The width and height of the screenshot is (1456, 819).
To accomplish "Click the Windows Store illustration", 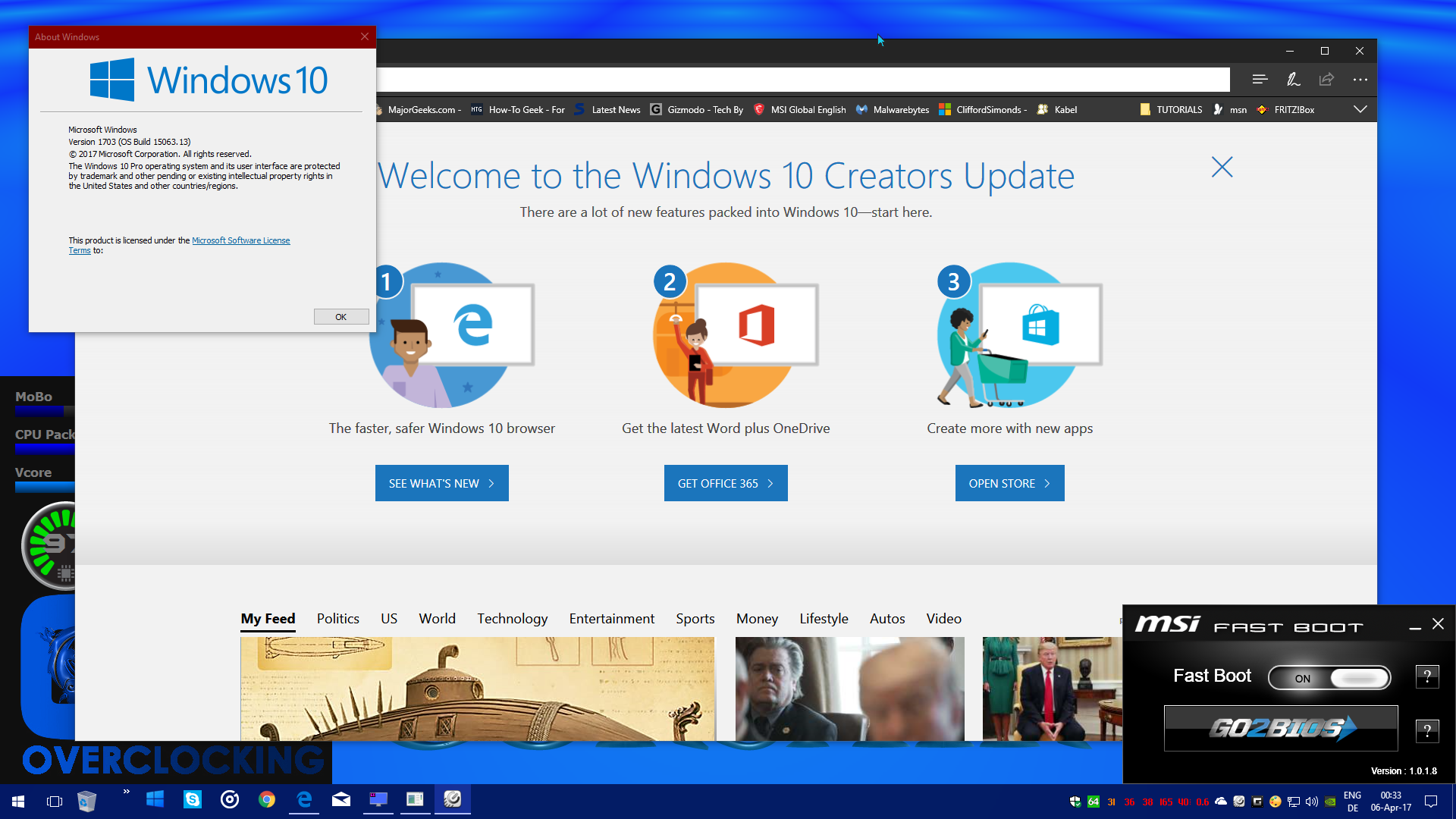I will pyautogui.click(x=1018, y=335).
